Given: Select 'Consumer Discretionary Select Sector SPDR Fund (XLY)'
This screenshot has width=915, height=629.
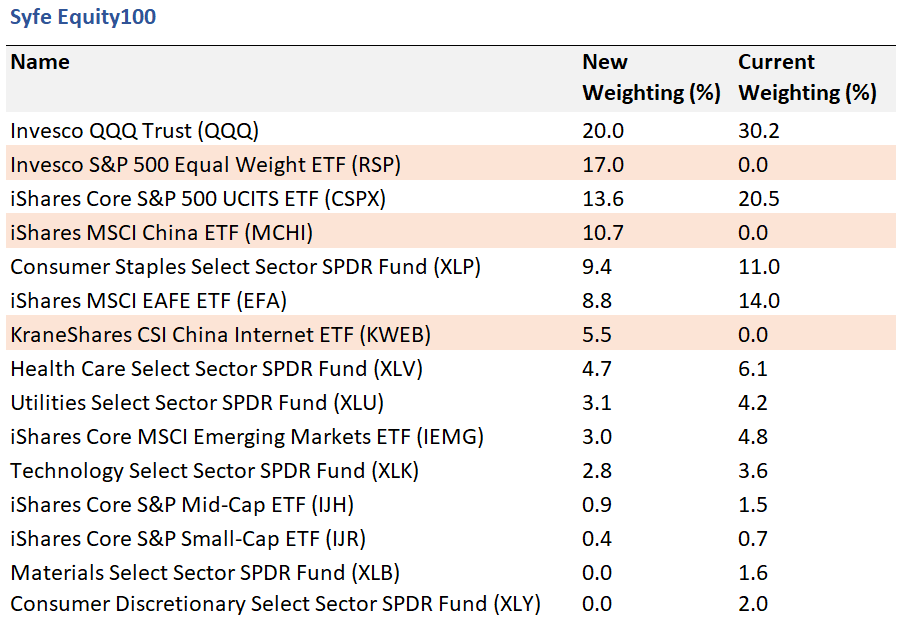Looking at the screenshot, I should pyautogui.click(x=275, y=604).
